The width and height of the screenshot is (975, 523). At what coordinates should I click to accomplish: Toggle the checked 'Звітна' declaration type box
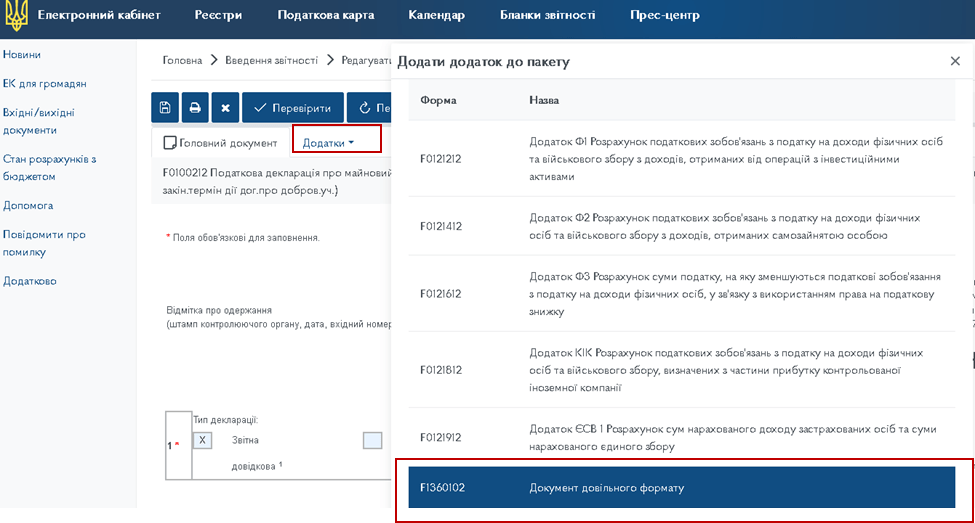(202, 440)
